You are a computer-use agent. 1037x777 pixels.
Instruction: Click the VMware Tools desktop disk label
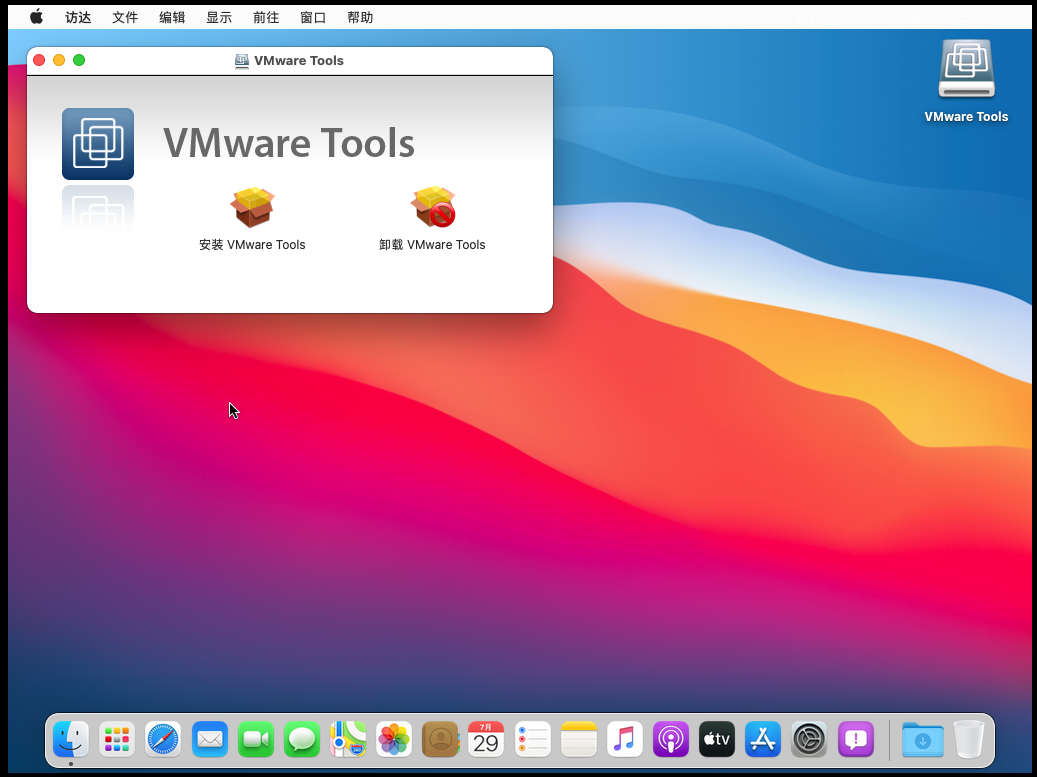(966, 117)
